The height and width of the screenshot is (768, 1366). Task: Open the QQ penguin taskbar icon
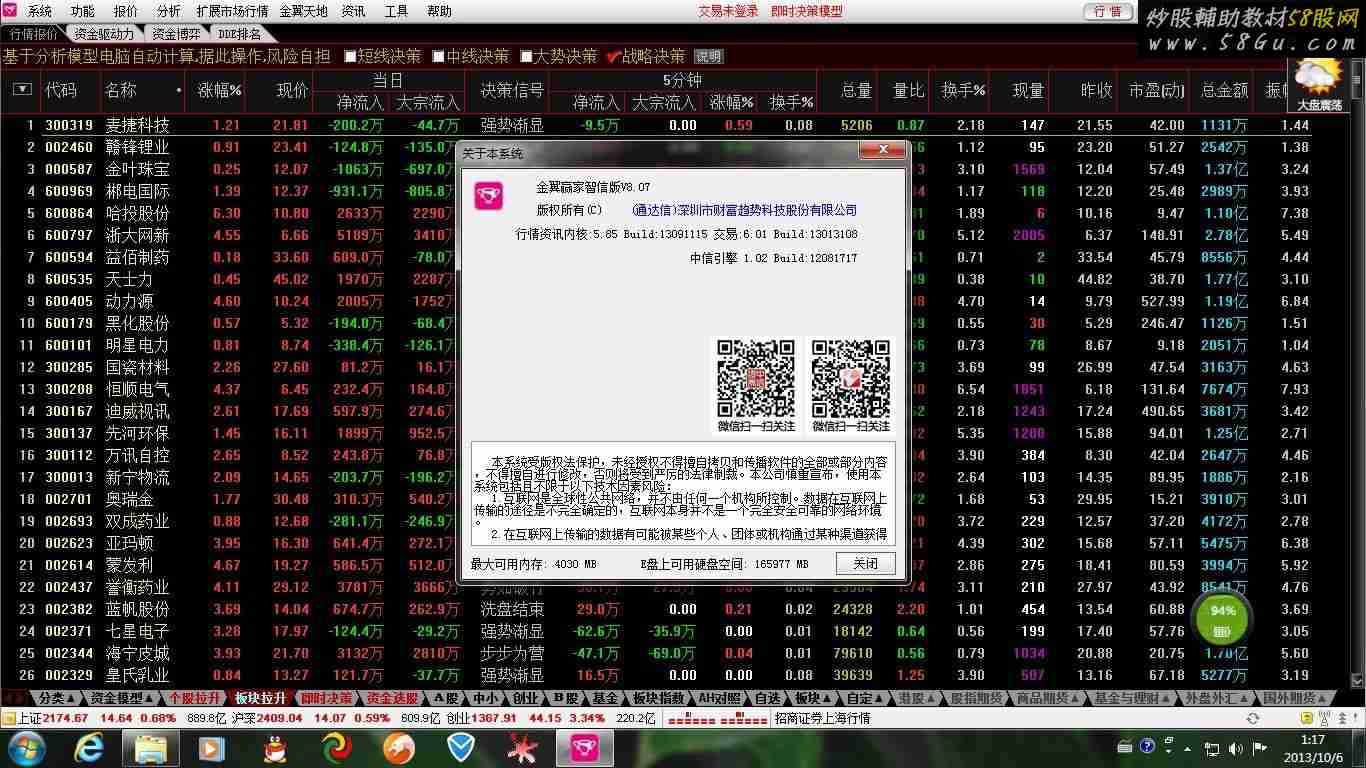pos(274,747)
